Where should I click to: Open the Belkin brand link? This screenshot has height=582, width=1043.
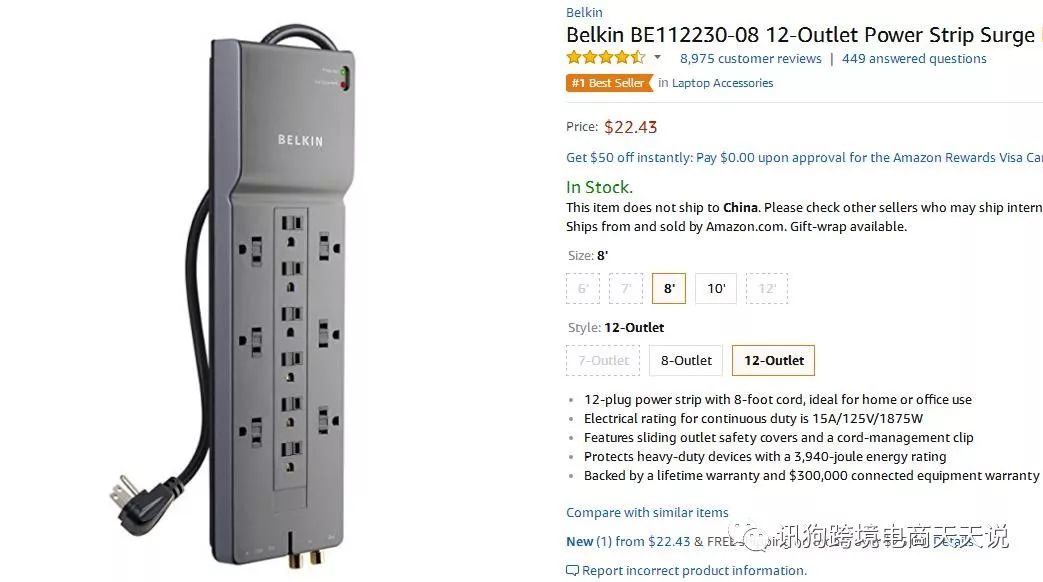click(x=584, y=13)
